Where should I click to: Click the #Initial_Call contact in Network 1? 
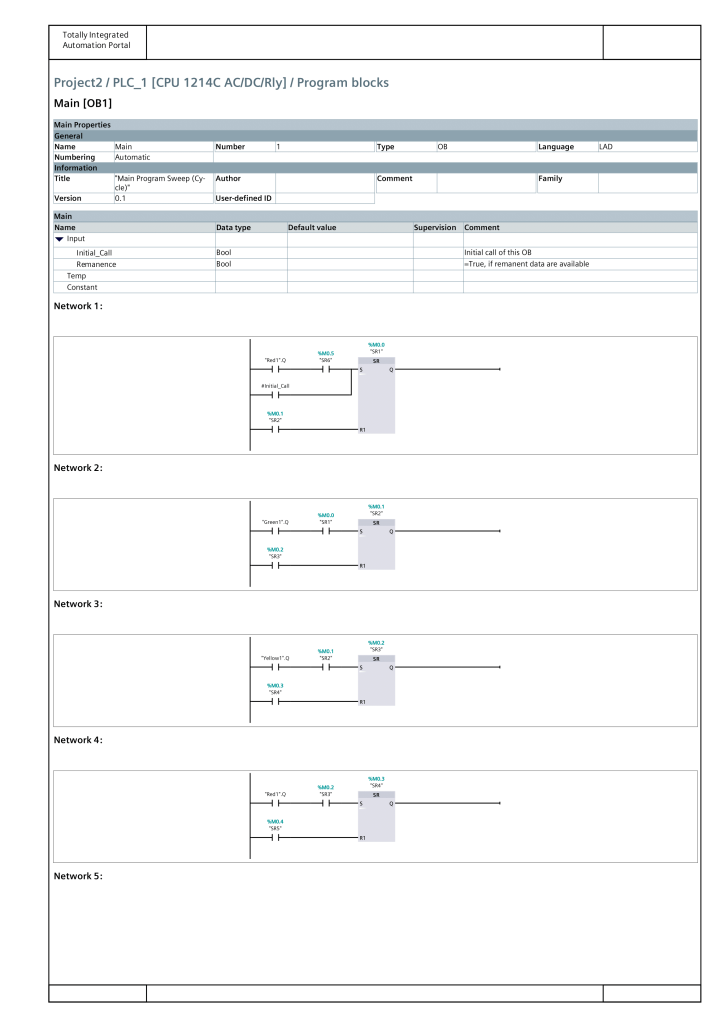(x=274, y=394)
